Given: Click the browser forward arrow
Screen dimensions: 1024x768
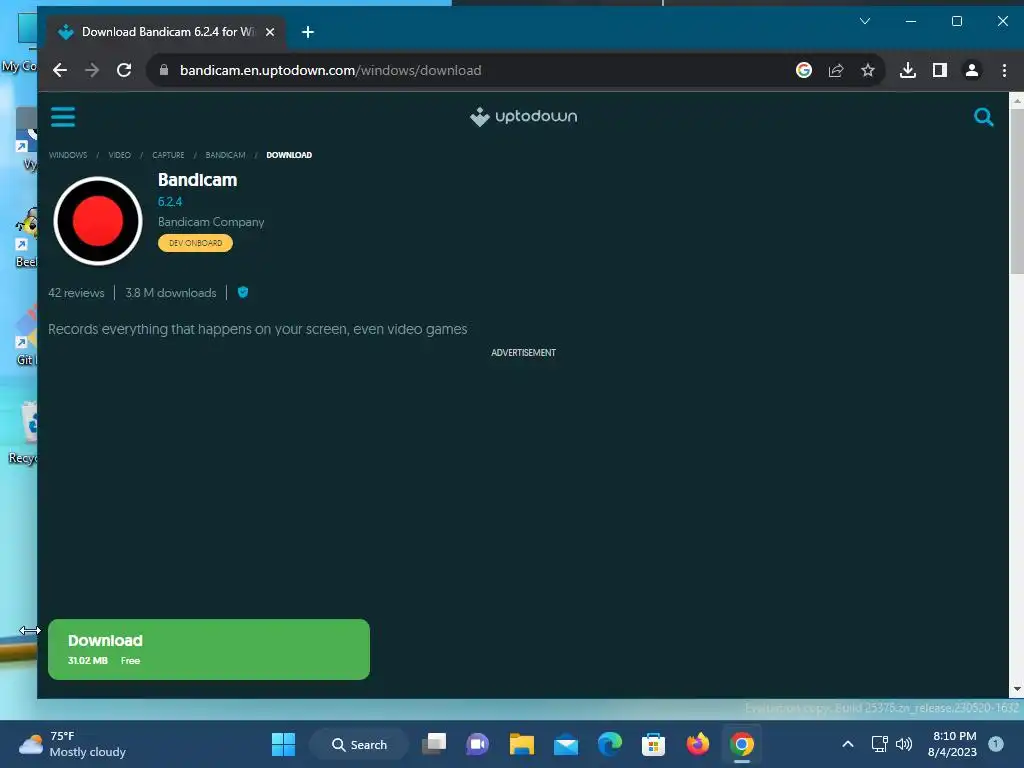Looking at the screenshot, I should coord(92,71).
